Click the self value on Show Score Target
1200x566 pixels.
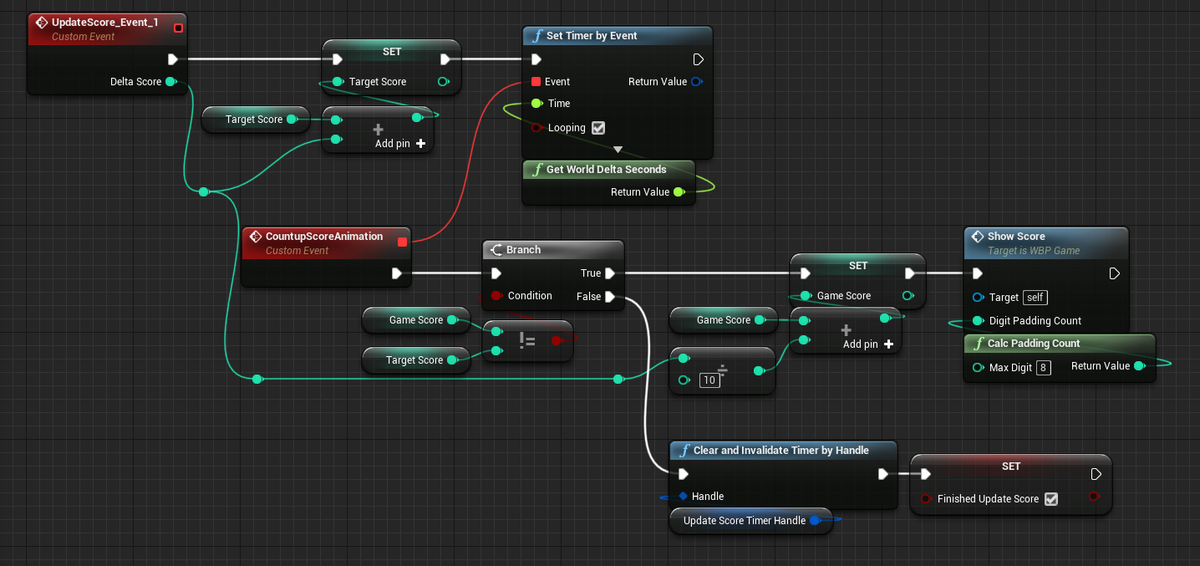tap(1036, 297)
